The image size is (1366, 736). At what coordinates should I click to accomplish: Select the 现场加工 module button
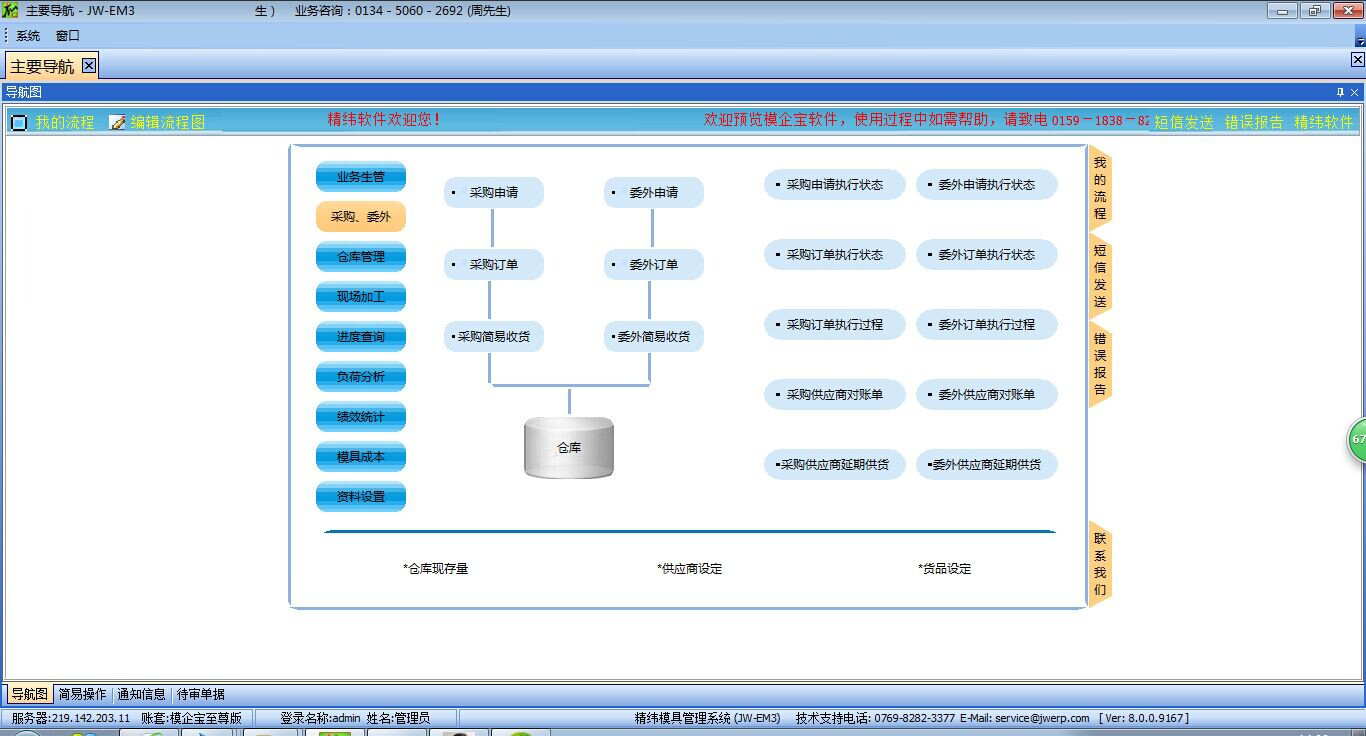click(x=361, y=297)
